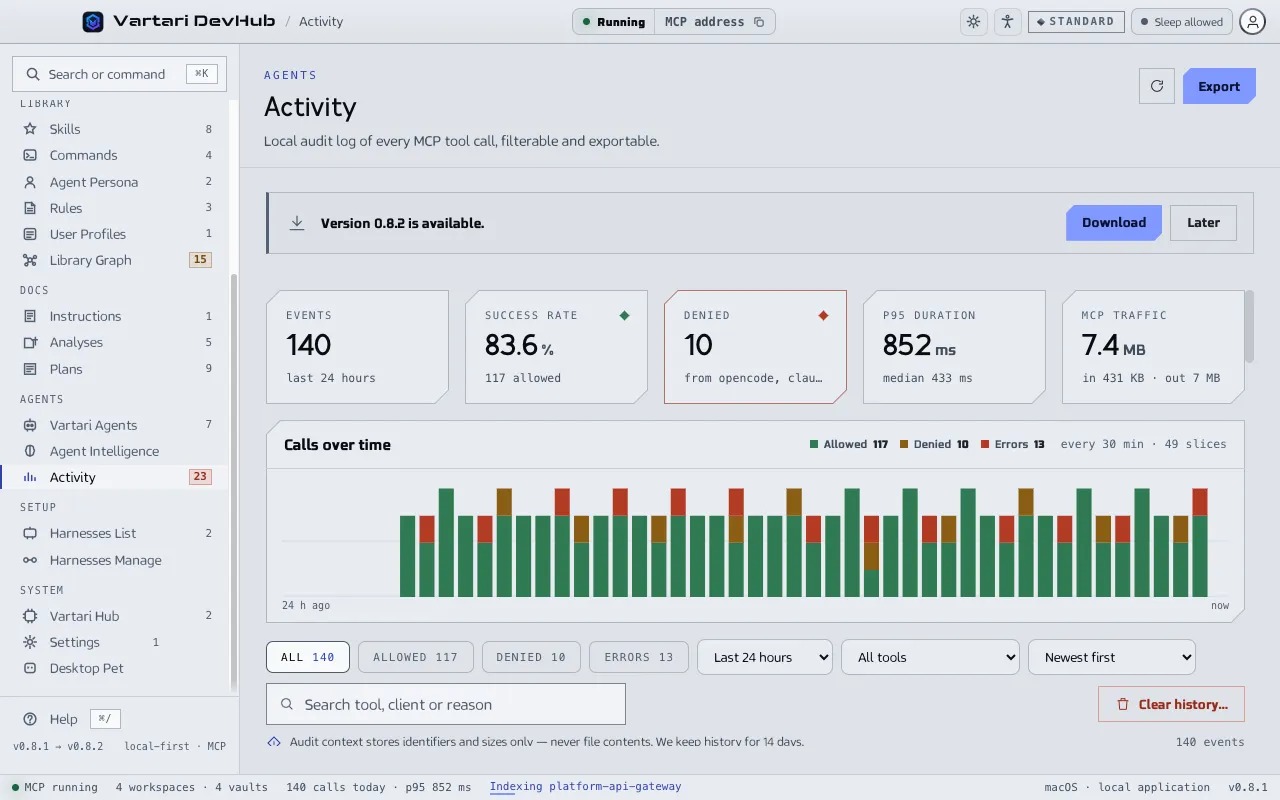Toggle the STANDARD mode button

(x=1076, y=22)
